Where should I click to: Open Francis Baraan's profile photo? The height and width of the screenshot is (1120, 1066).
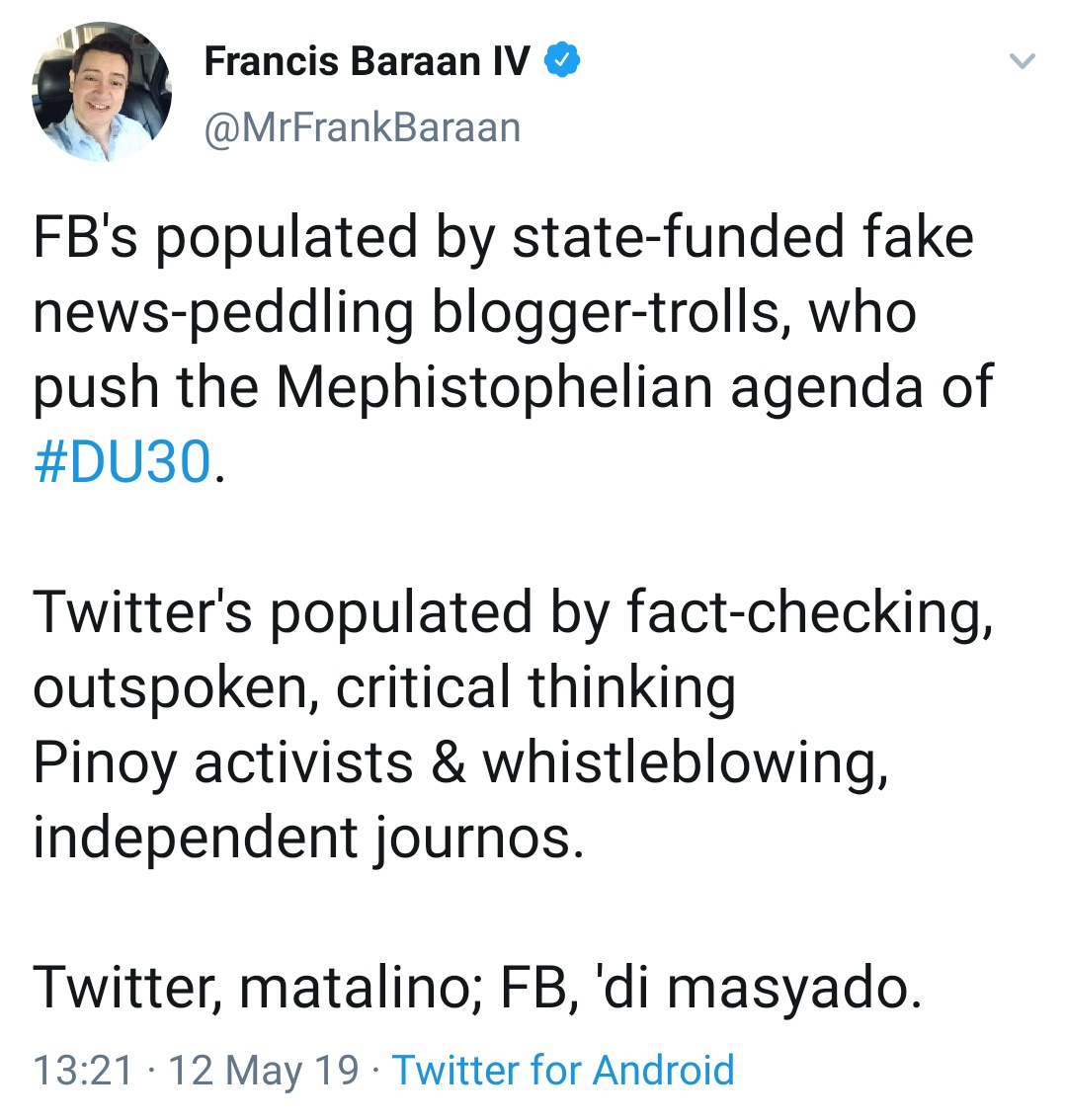pos(102,93)
